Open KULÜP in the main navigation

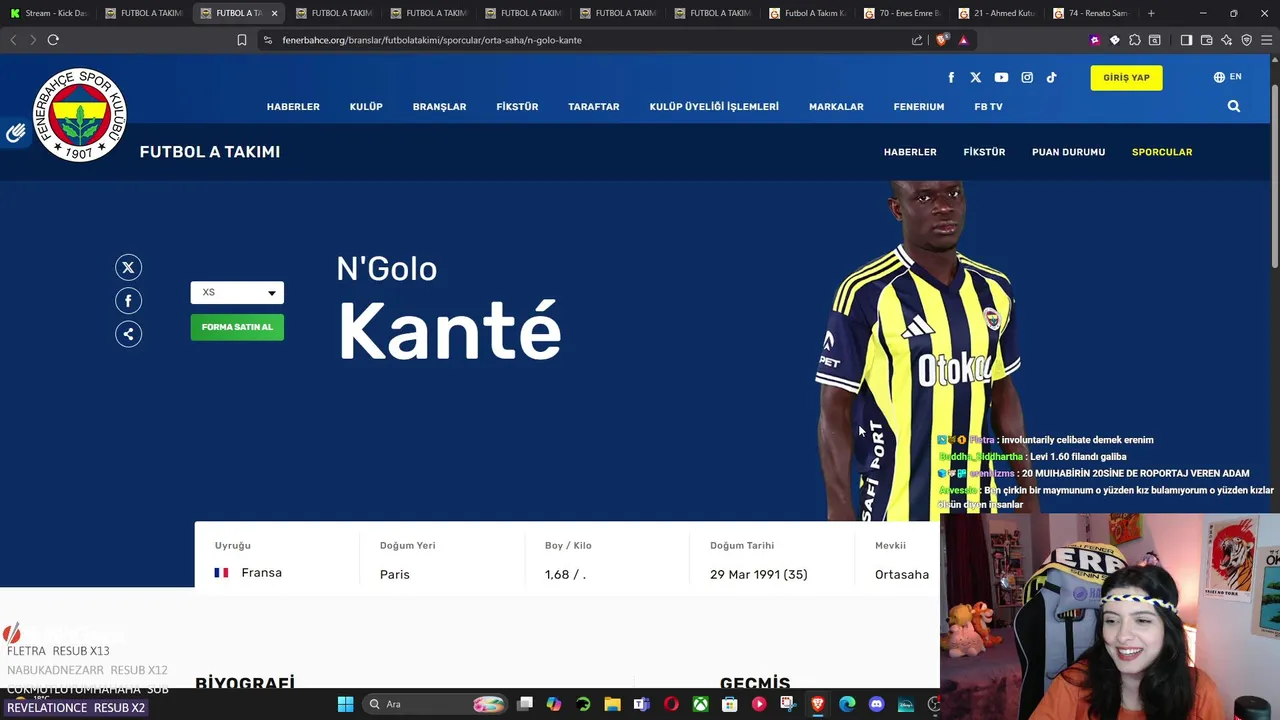click(x=366, y=107)
